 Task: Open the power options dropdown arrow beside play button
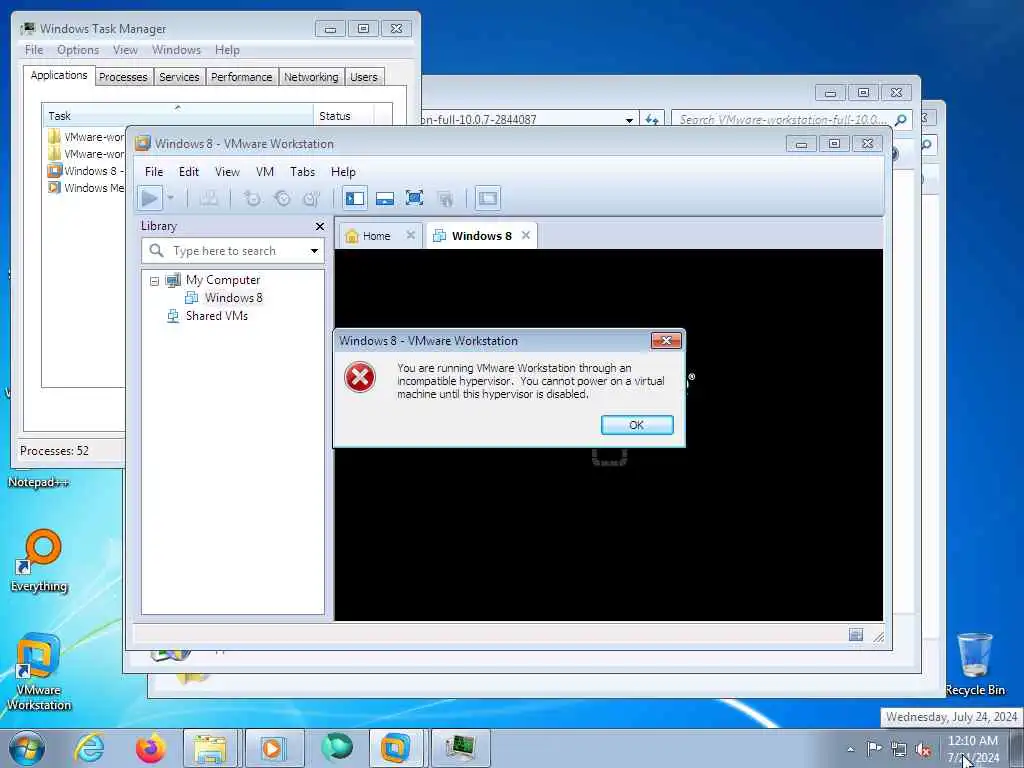[x=171, y=198]
